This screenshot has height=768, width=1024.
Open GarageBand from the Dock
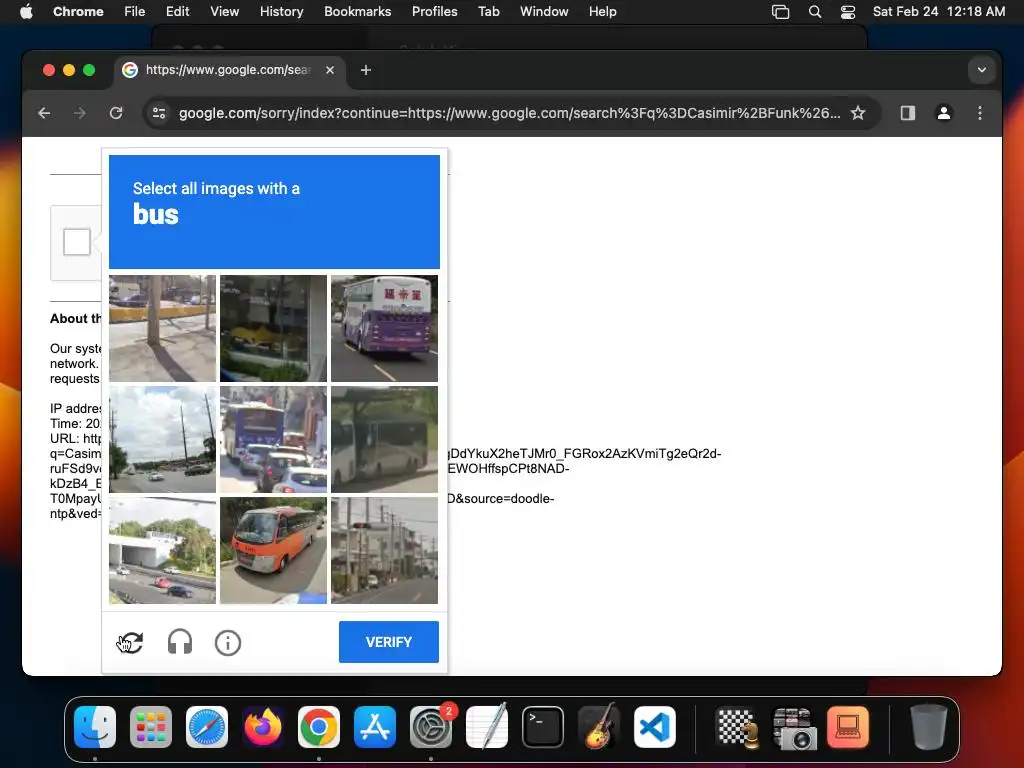599,727
